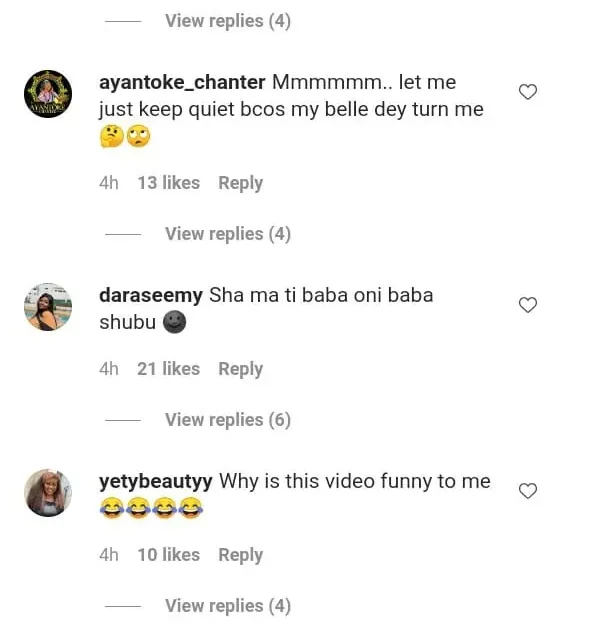View the 10 likes on yetybeautyy's comment
The height and width of the screenshot is (630, 600).
click(x=168, y=555)
